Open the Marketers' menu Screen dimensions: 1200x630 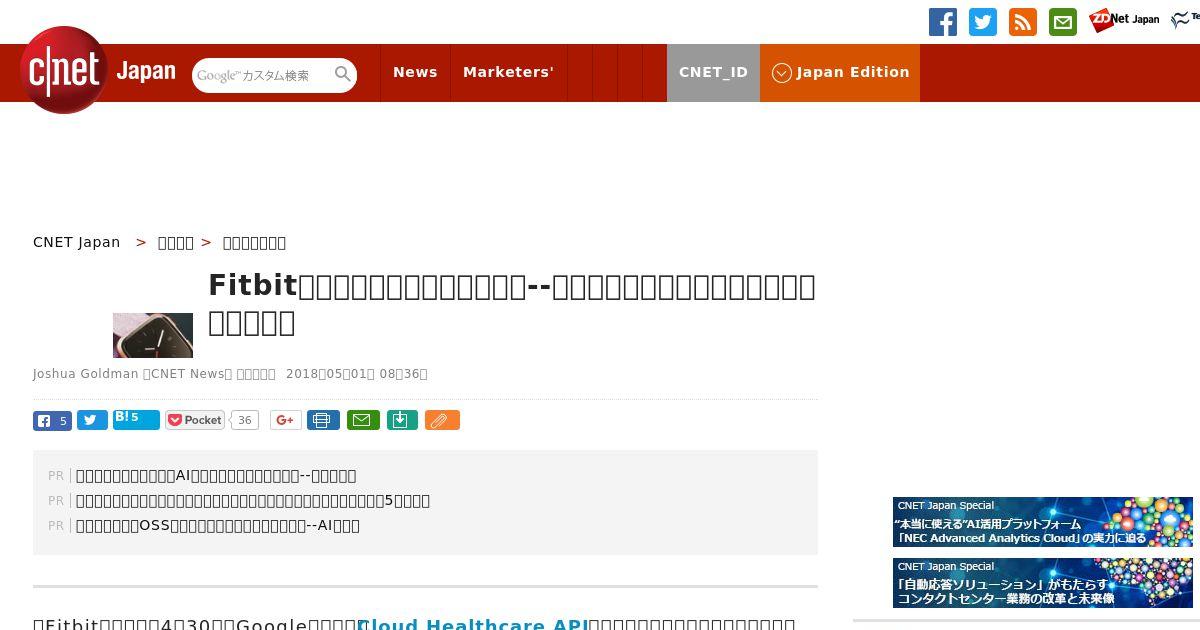tap(508, 72)
